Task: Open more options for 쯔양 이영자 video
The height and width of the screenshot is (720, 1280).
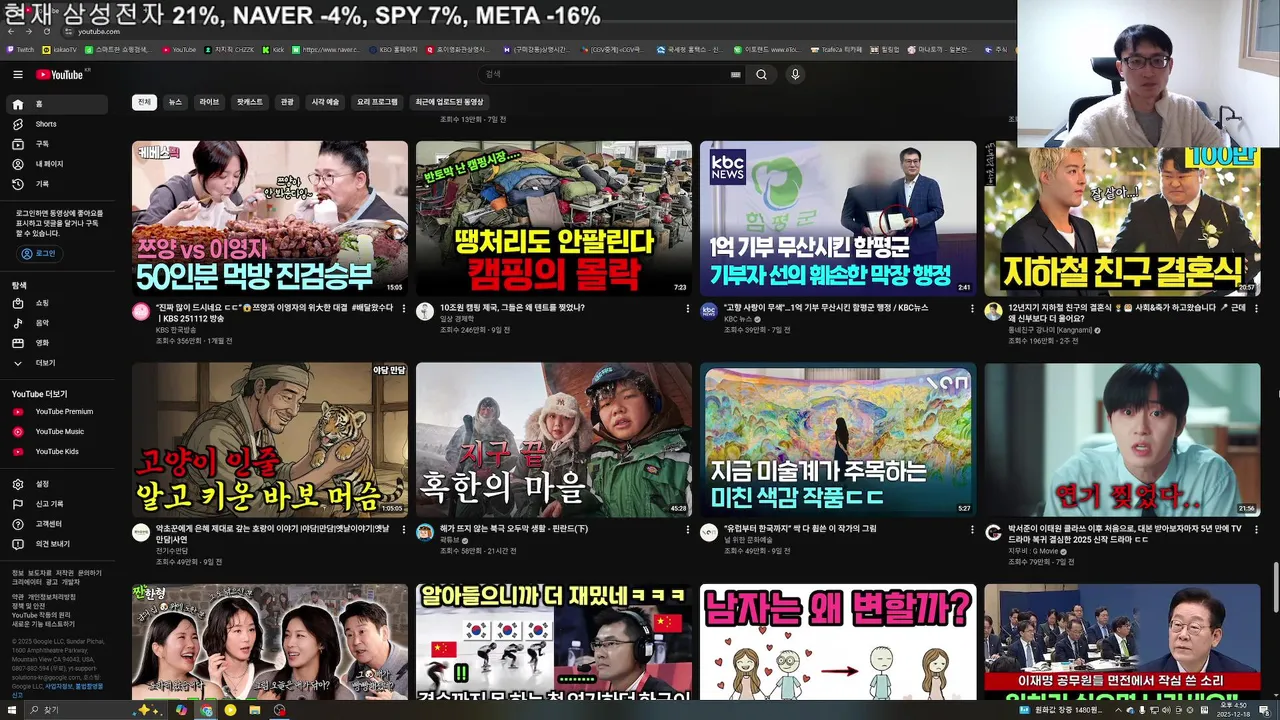Action: [x=403, y=309]
